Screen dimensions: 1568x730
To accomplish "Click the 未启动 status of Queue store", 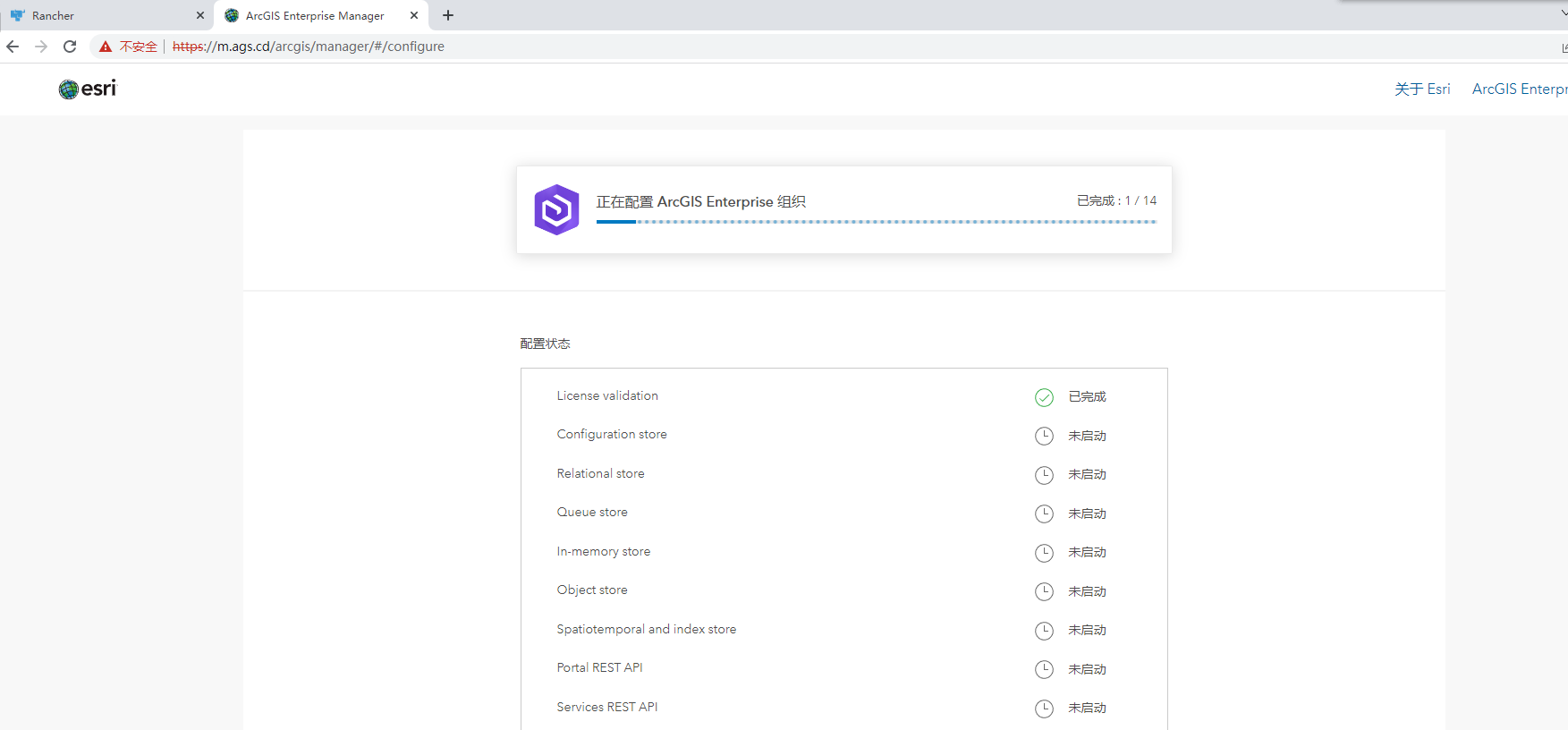I will point(1088,514).
